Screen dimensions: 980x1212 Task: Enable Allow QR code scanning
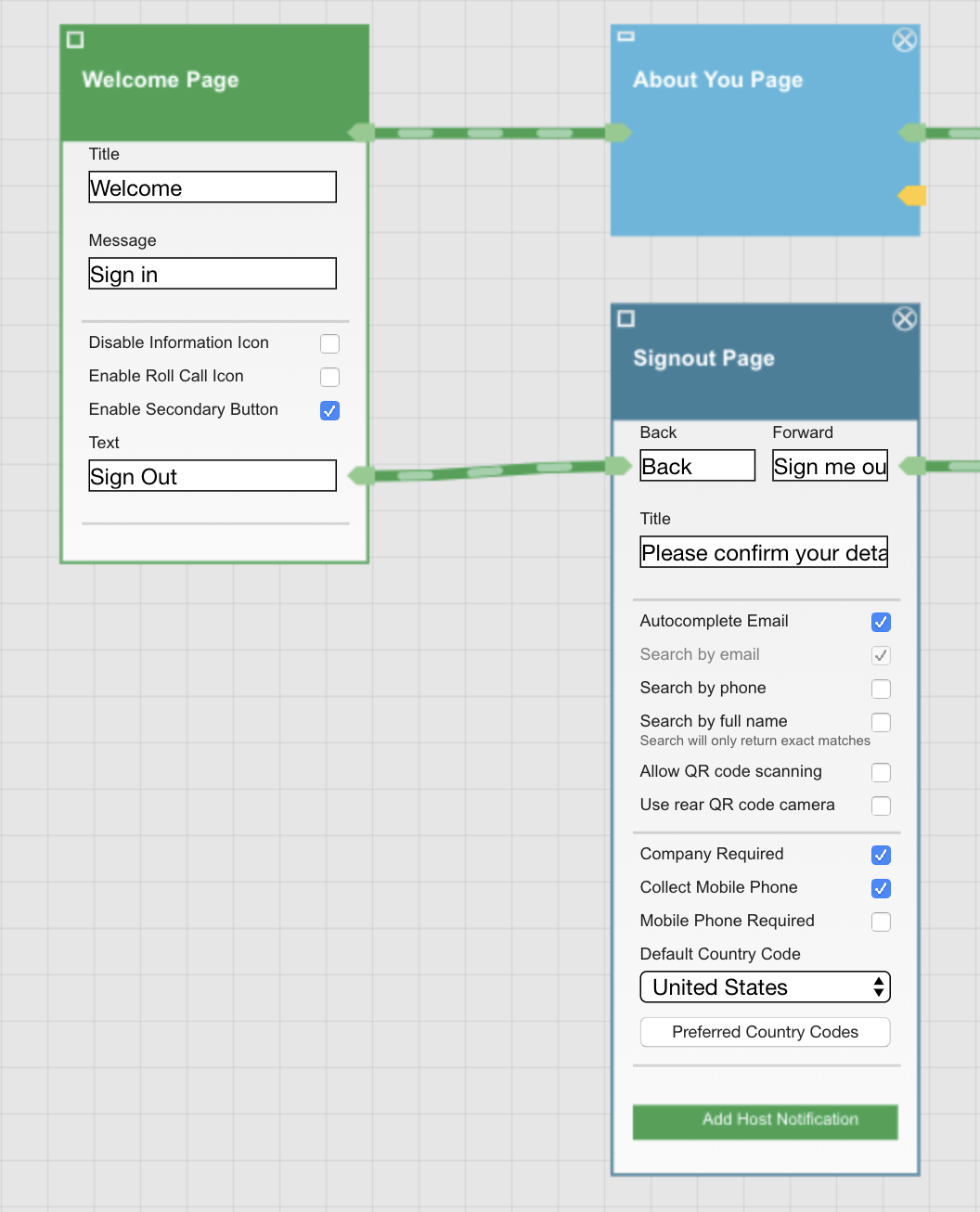pos(881,772)
